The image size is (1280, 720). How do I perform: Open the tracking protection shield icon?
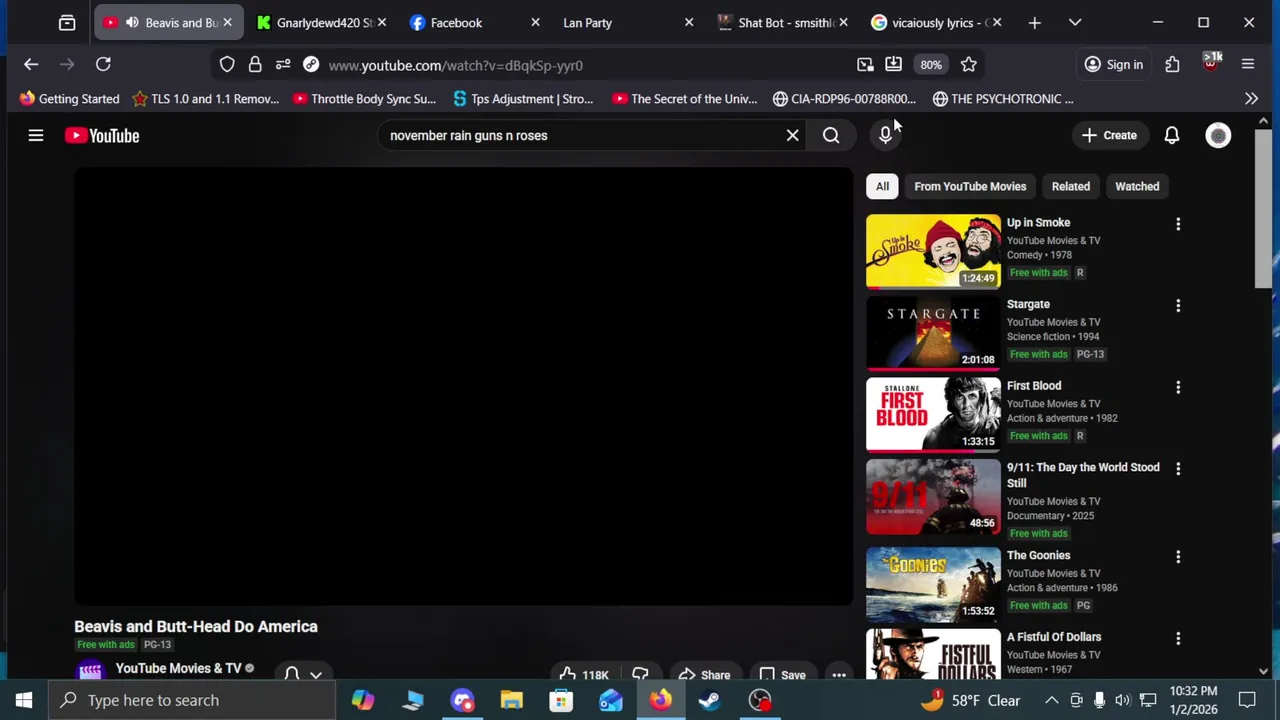coord(227,65)
